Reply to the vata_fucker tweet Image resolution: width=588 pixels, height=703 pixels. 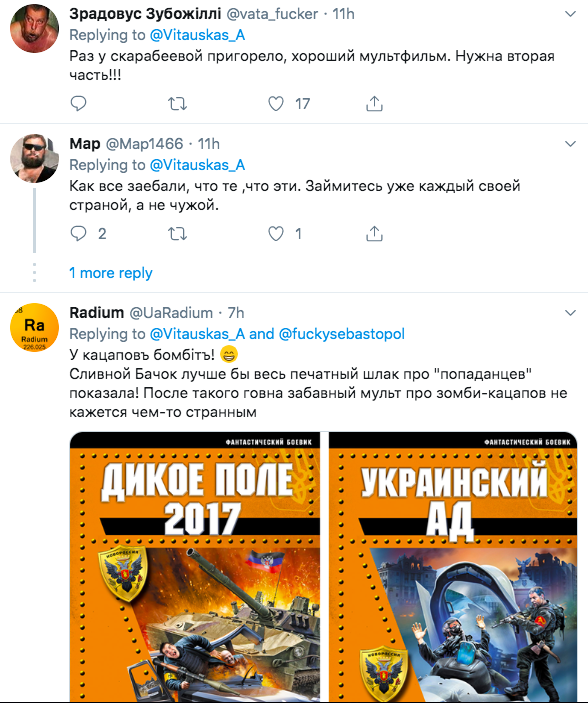click(x=78, y=104)
